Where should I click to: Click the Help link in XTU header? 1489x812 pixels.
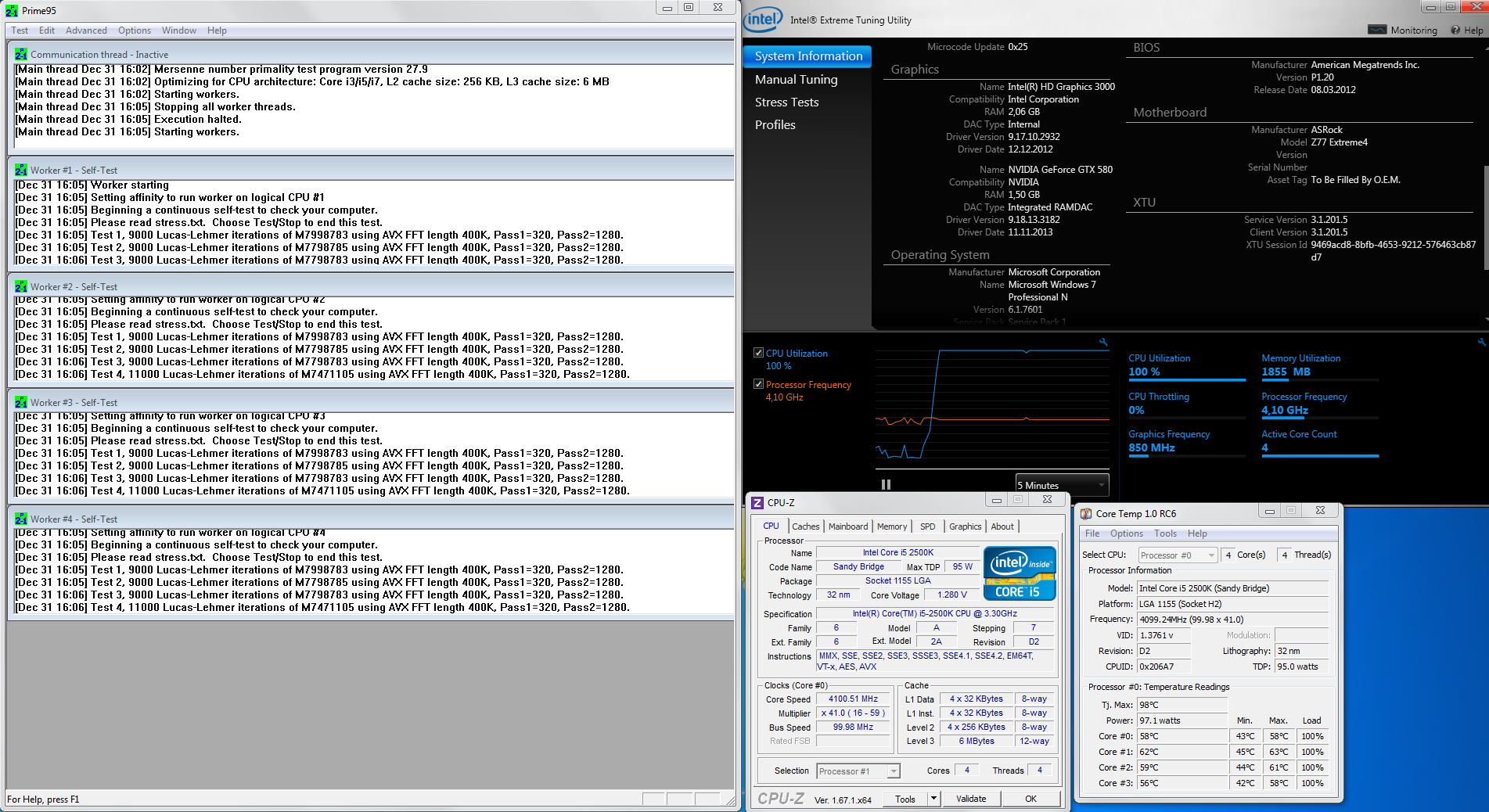(x=1466, y=30)
